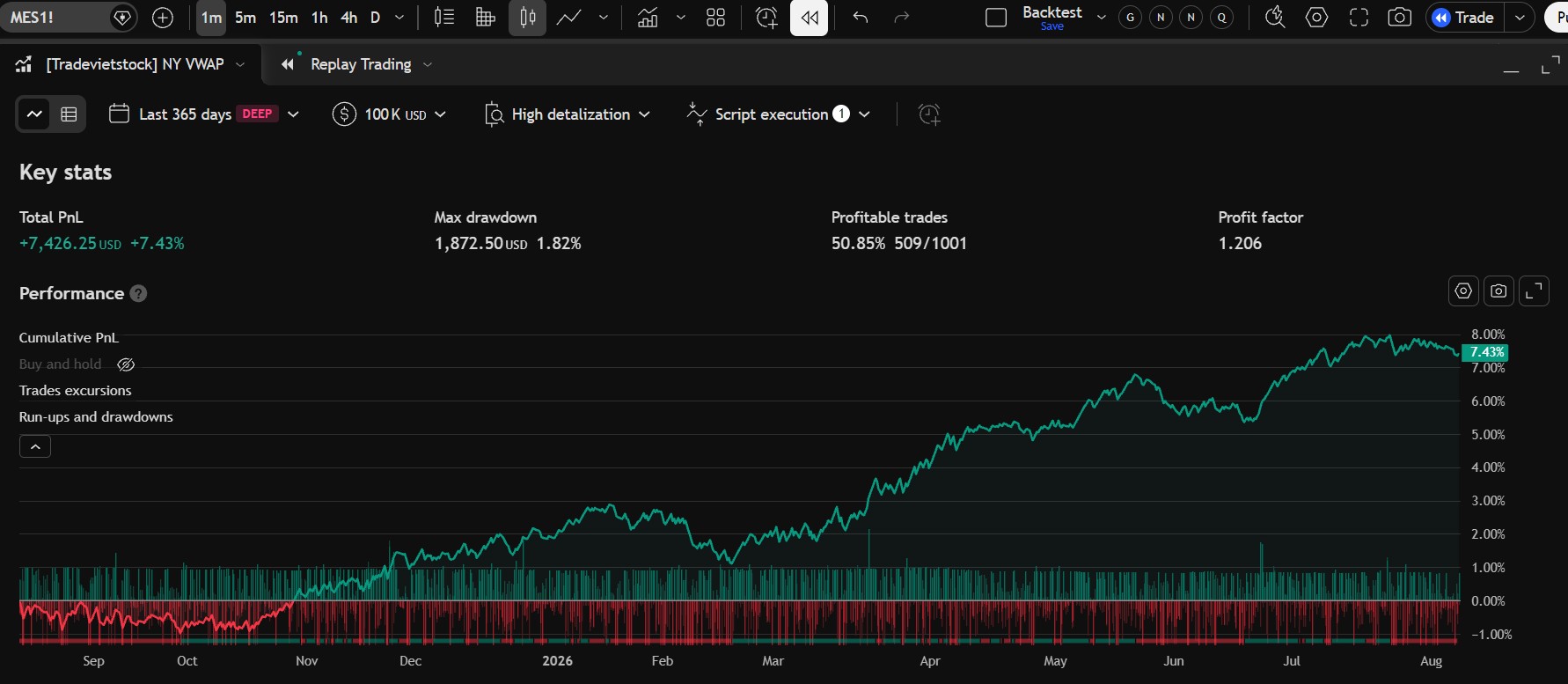Screen dimensions: 1568x684
Task: Click the 2026 label on time axis
Action: point(557,660)
